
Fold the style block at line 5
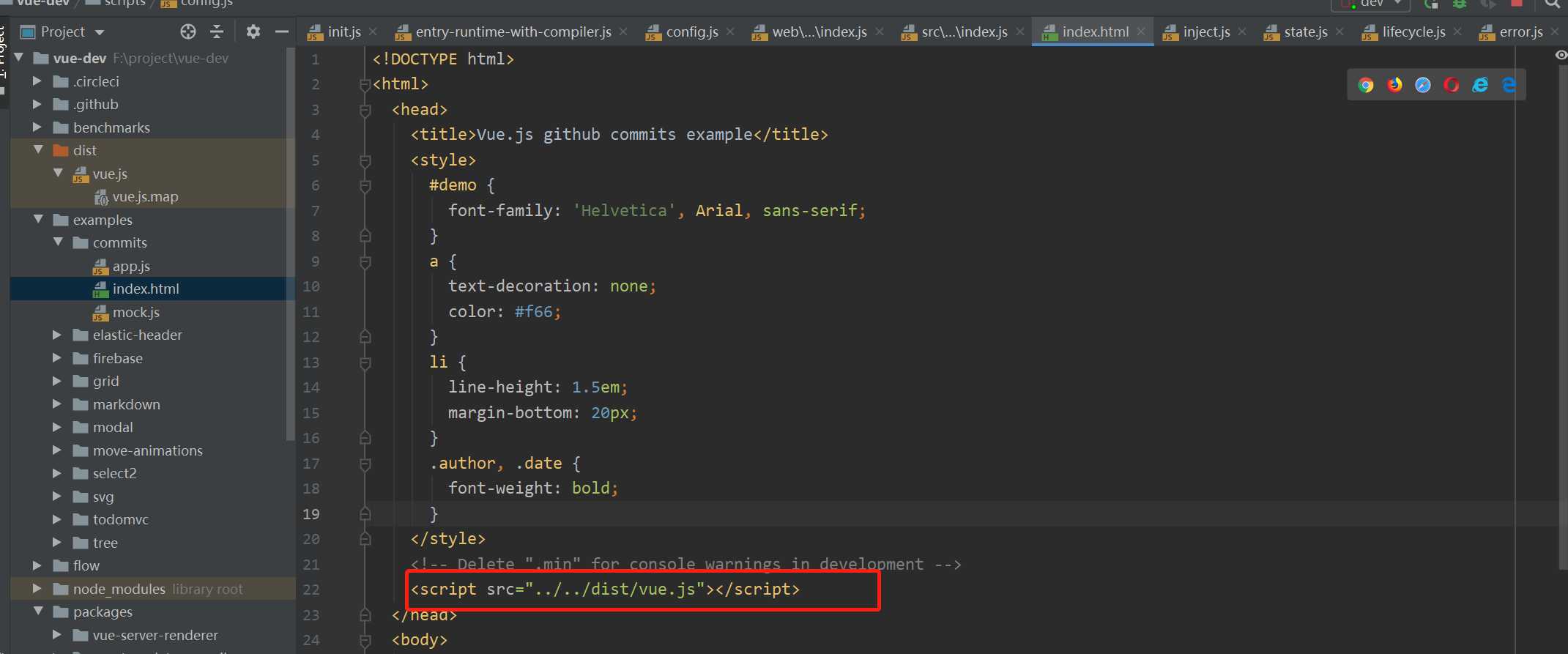click(365, 160)
